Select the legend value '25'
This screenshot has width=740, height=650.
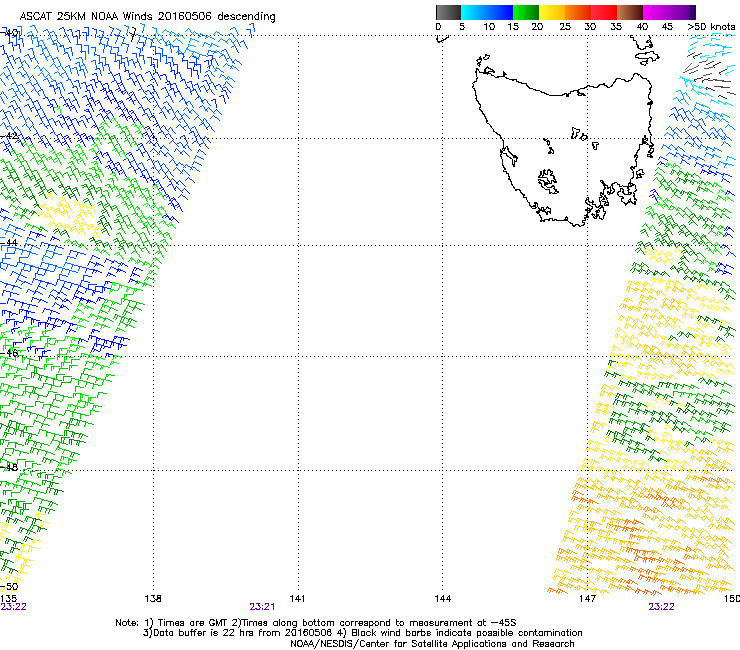pyautogui.click(x=565, y=27)
